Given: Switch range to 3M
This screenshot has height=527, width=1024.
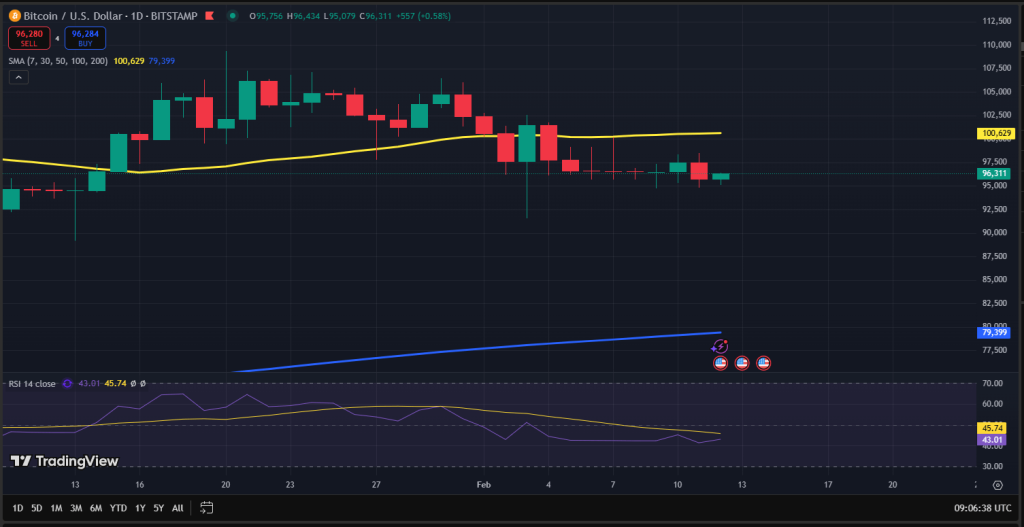Looking at the screenshot, I should [76, 507].
